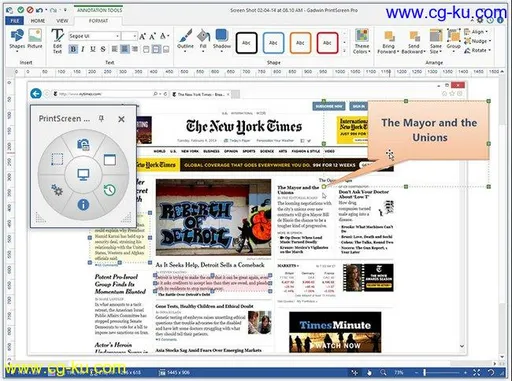Toggle Bold formatting
Image resolution: width=512 pixels, height=381 pixels.
point(73,49)
